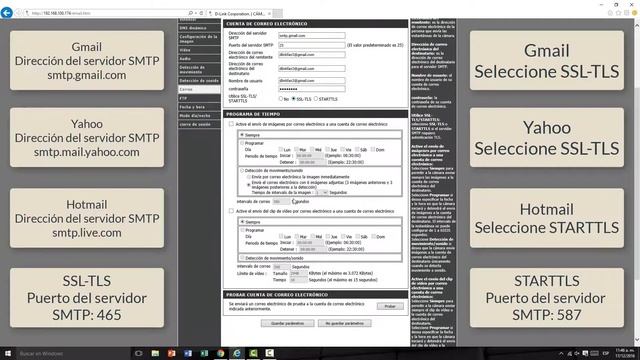The width and height of the screenshot is (640, 360).
Task: Close the D-Link Corporation browser tab
Action: pyautogui.click(x=269, y=13)
